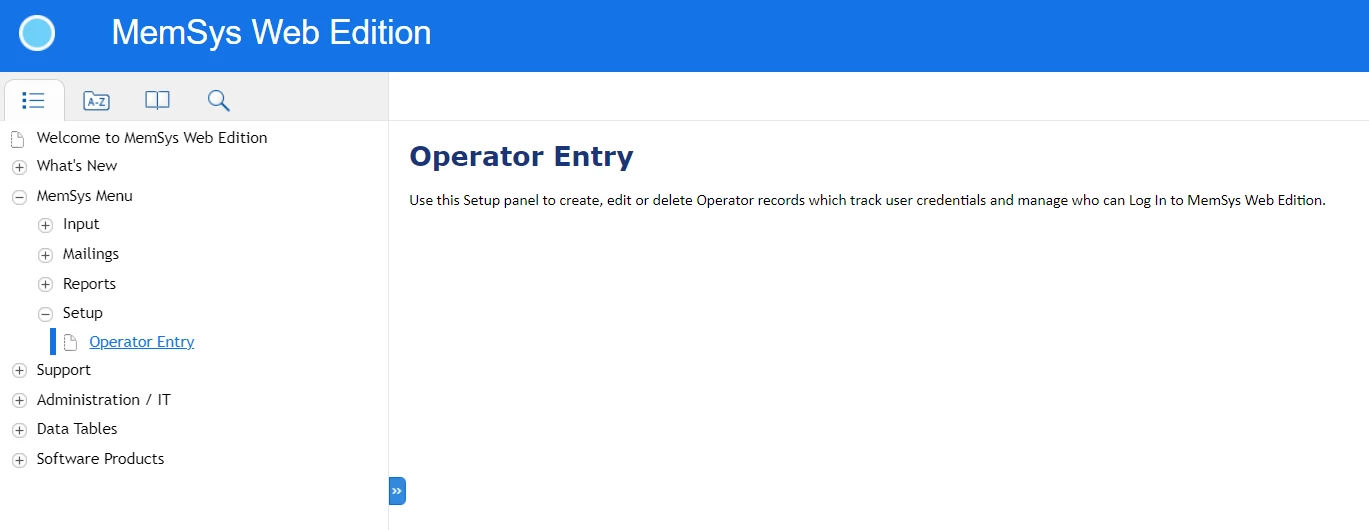Select Administration / IT tree label
This screenshot has height=530, width=1369.
104,400
